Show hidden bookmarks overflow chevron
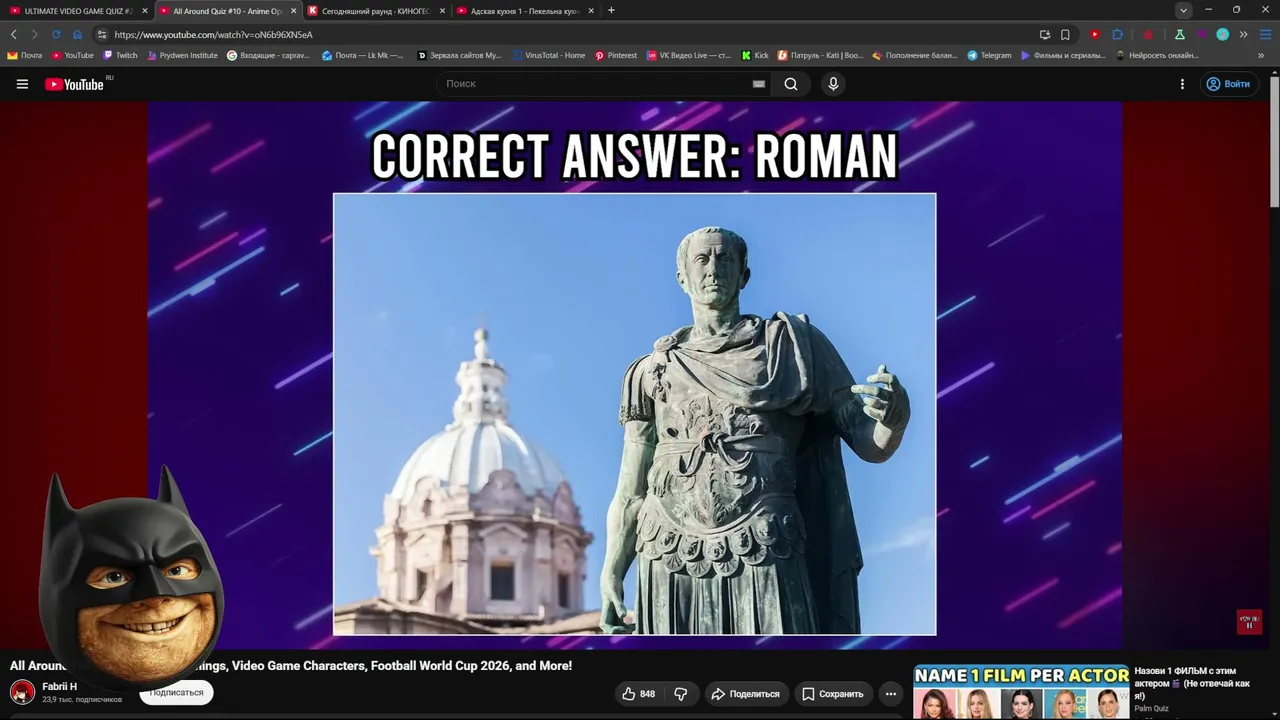This screenshot has height=720, width=1280. click(x=1261, y=55)
